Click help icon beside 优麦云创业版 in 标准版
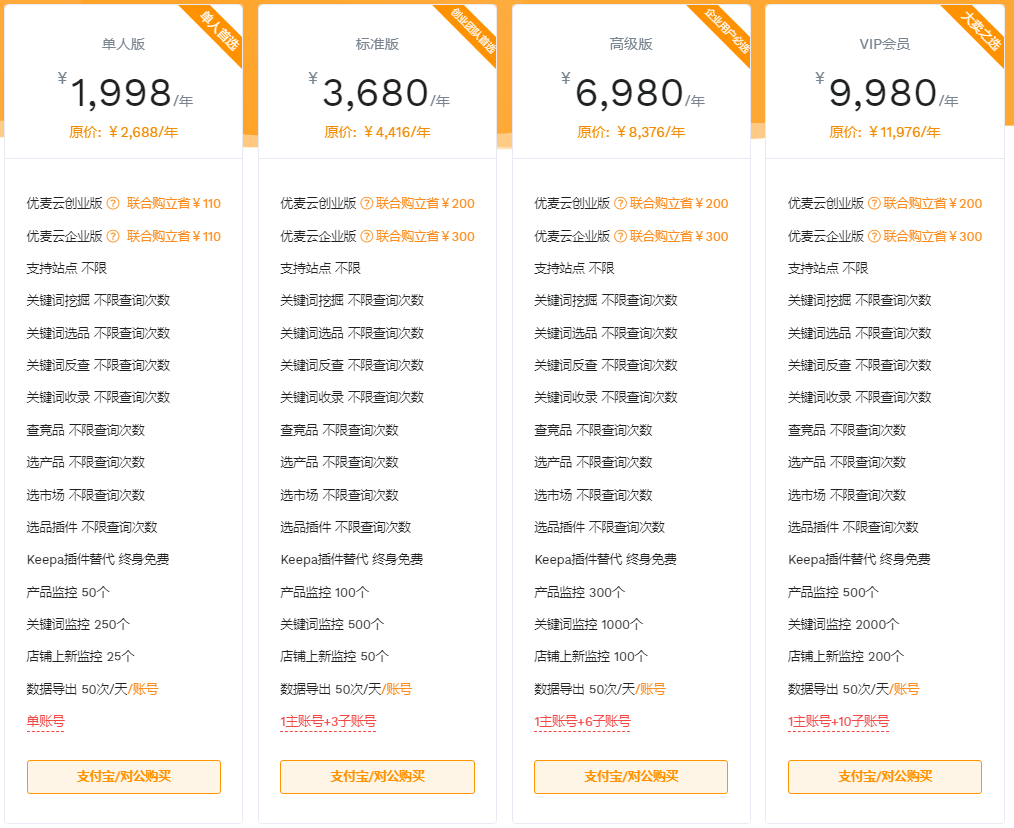The height and width of the screenshot is (828, 1014). tap(367, 204)
